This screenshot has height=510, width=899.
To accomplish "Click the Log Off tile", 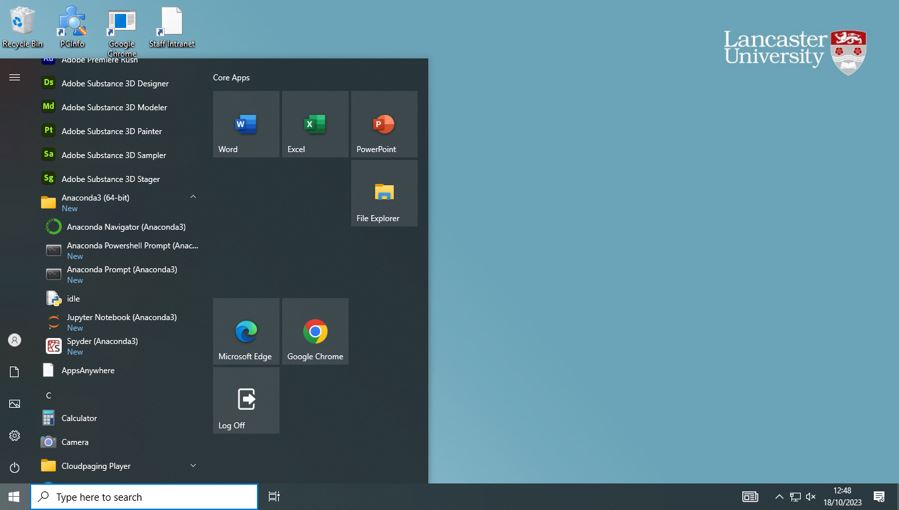I will pos(246,401).
